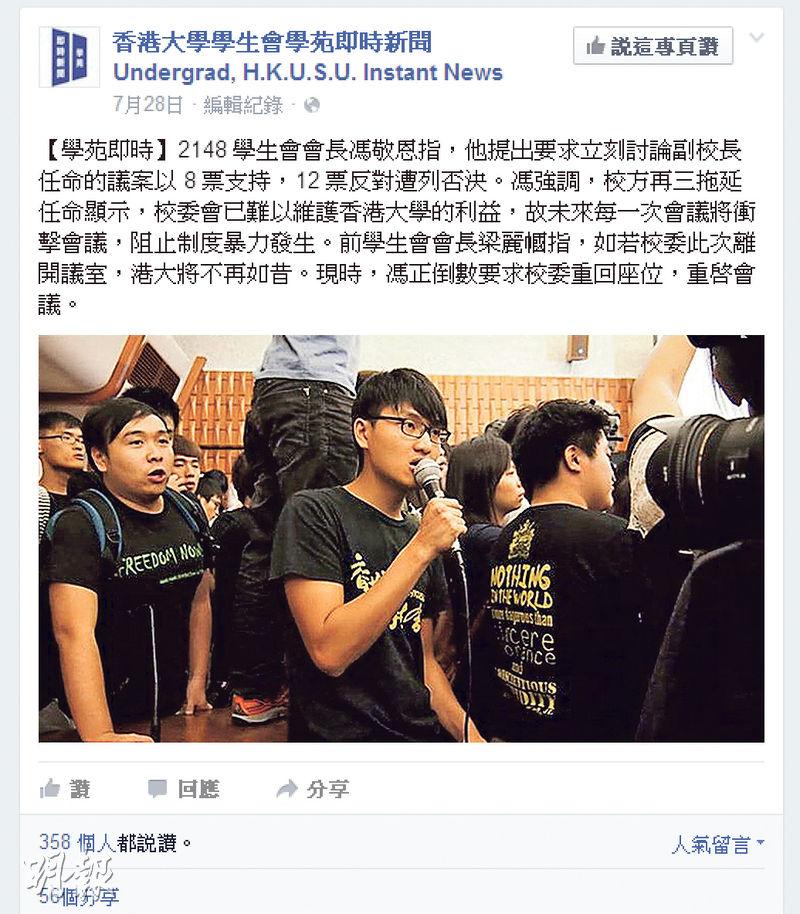
Task: Open 香港大學學生會學苑即時新聞 page title link
Action: tap(272, 42)
